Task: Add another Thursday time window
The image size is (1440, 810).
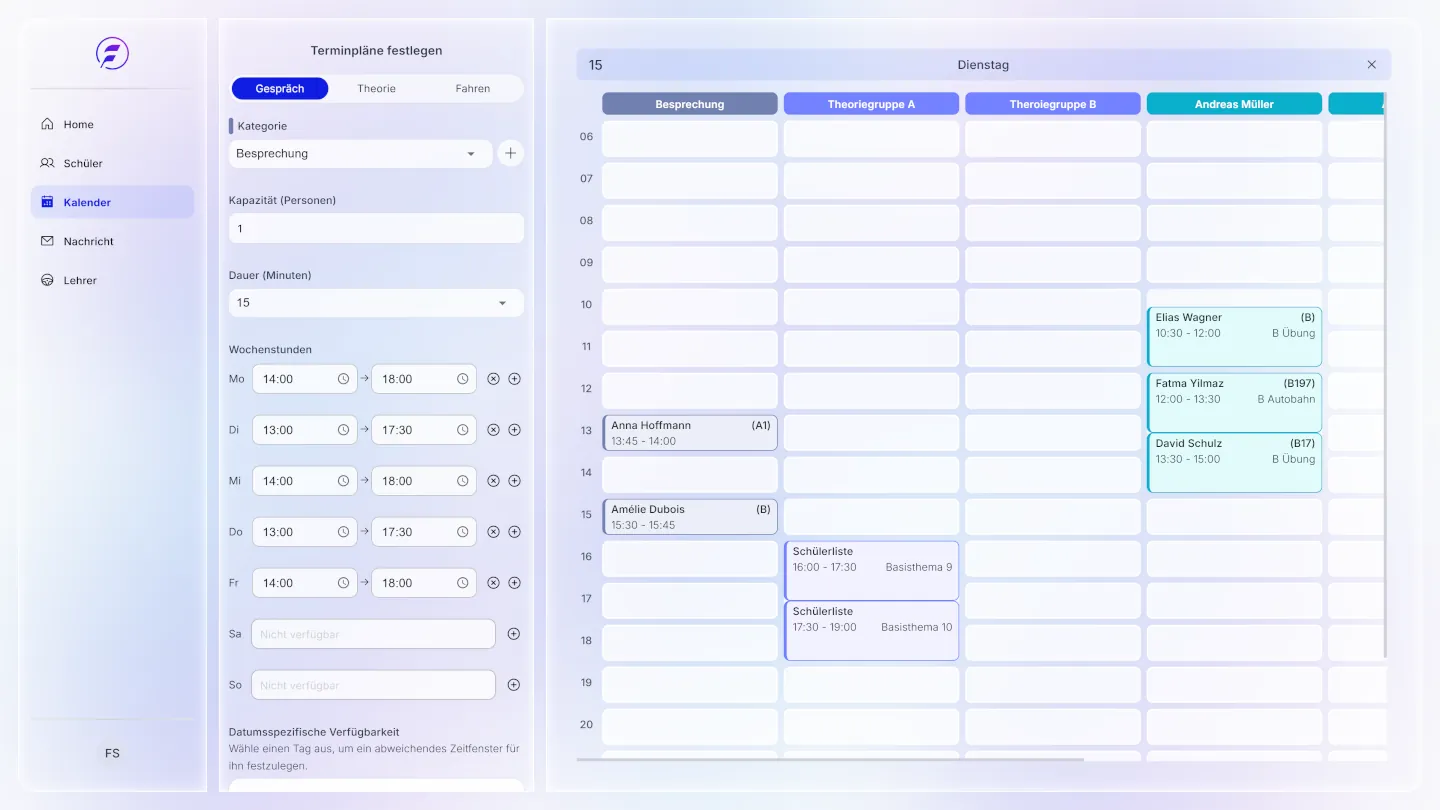Action: click(x=514, y=532)
